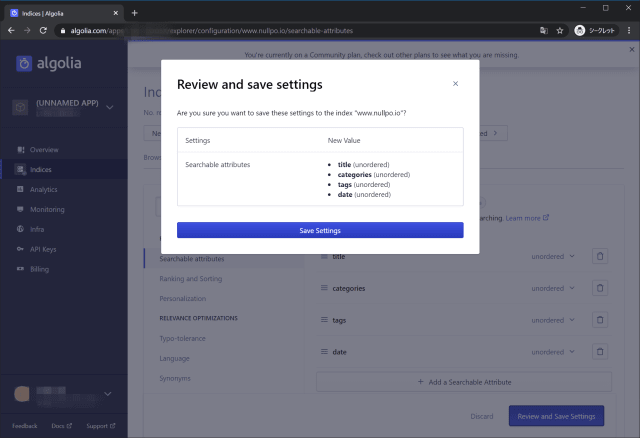Click the Indices icon in the sidebar
The height and width of the screenshot is (438, 640).
pyautogui.click(x=20, y=169)
